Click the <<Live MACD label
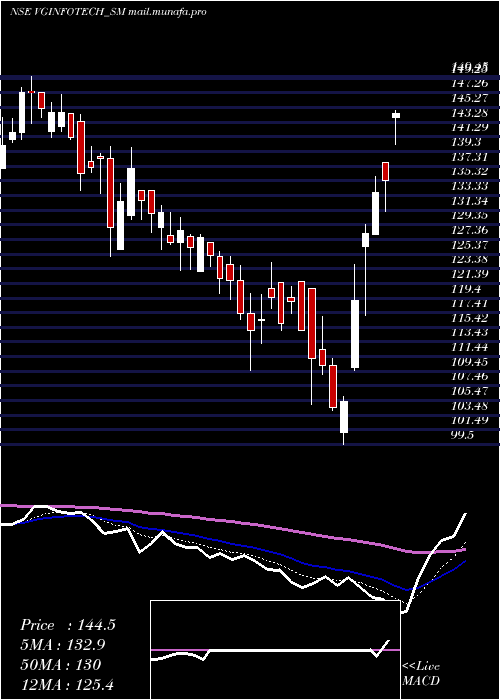Screen dimensions: 500x700 tap(421, 674)
